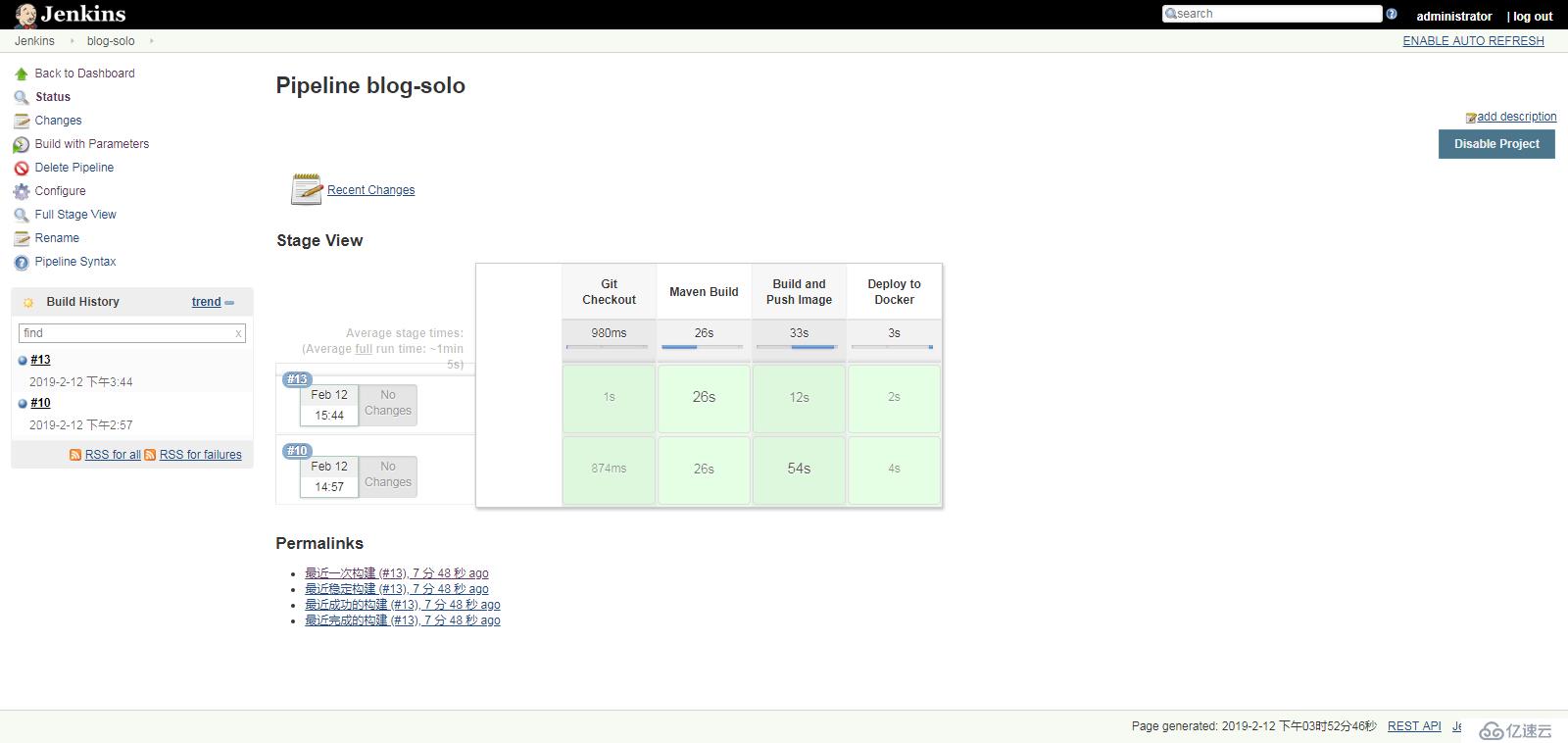1568x743 pixels.
Task: Click the Full Stage View magnifier icon
Action: click(22, 215)
